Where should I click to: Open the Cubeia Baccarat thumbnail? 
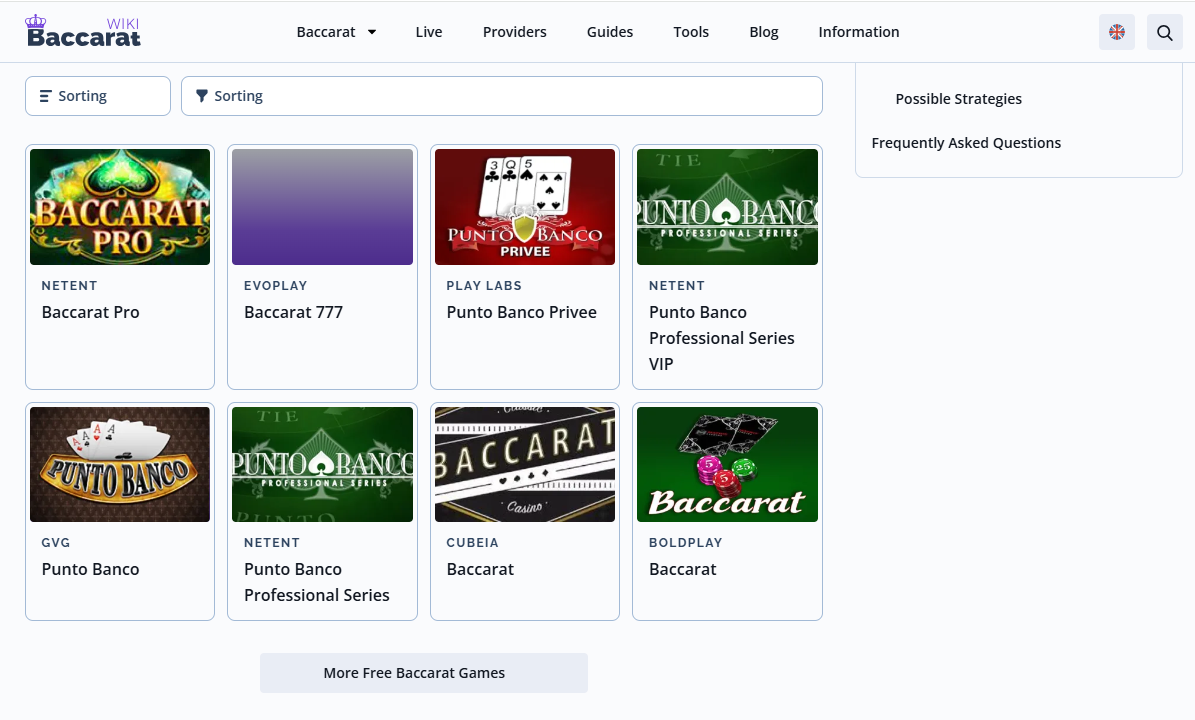(525, 464)
